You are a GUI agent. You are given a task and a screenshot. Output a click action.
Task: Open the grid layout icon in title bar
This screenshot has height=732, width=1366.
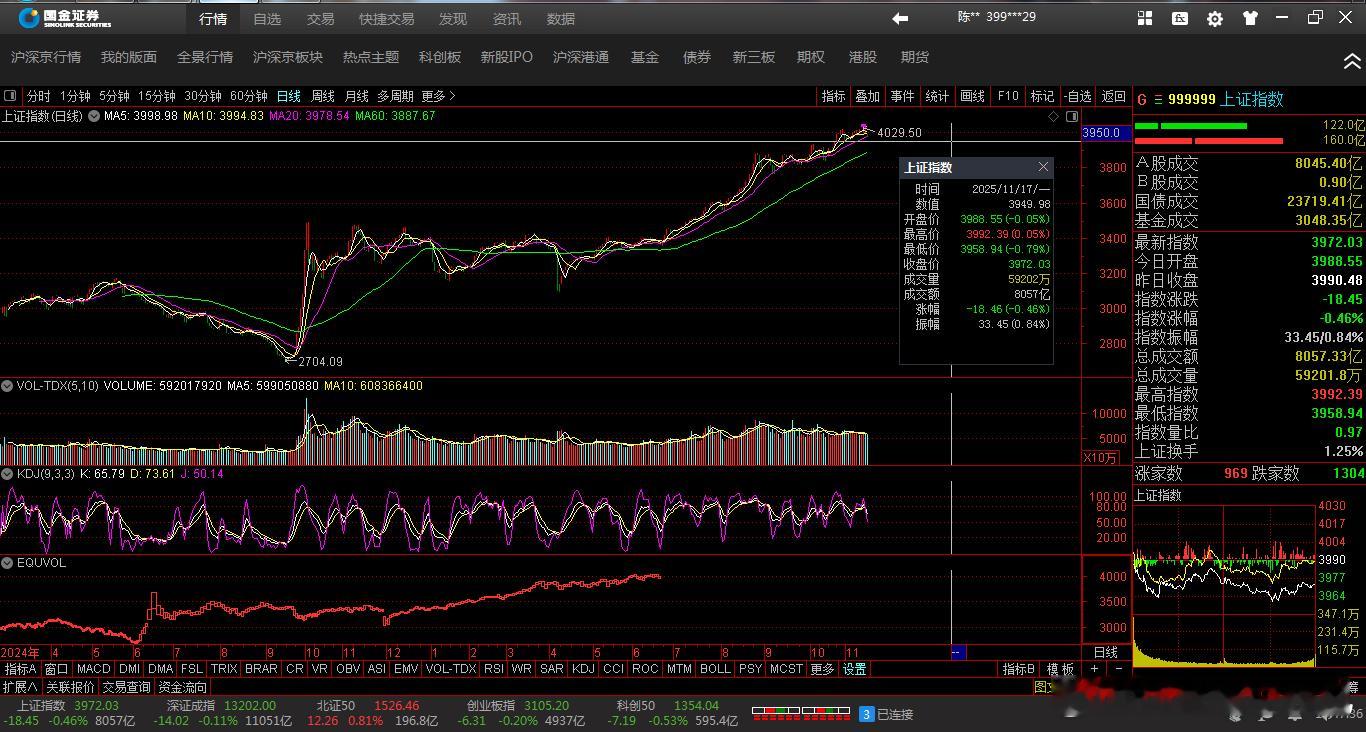tap(1145, 18)
